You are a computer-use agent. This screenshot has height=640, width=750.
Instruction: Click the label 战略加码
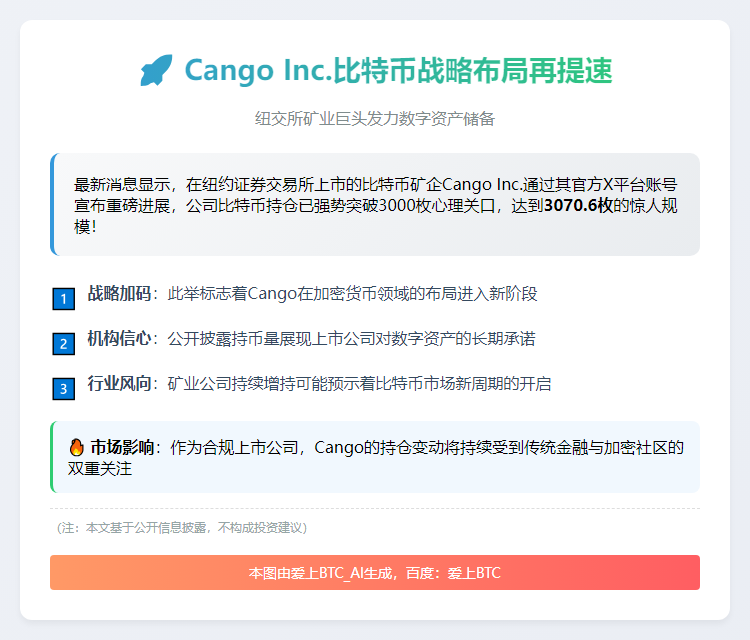tap(119, 293)
